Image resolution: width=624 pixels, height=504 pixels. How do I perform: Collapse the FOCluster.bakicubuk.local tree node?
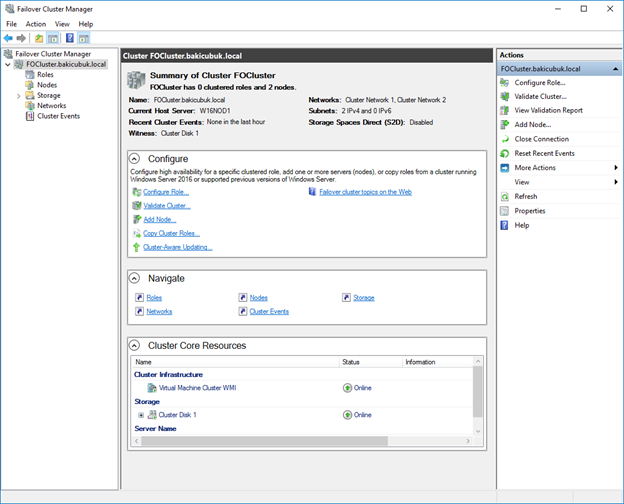coord(8,64)
